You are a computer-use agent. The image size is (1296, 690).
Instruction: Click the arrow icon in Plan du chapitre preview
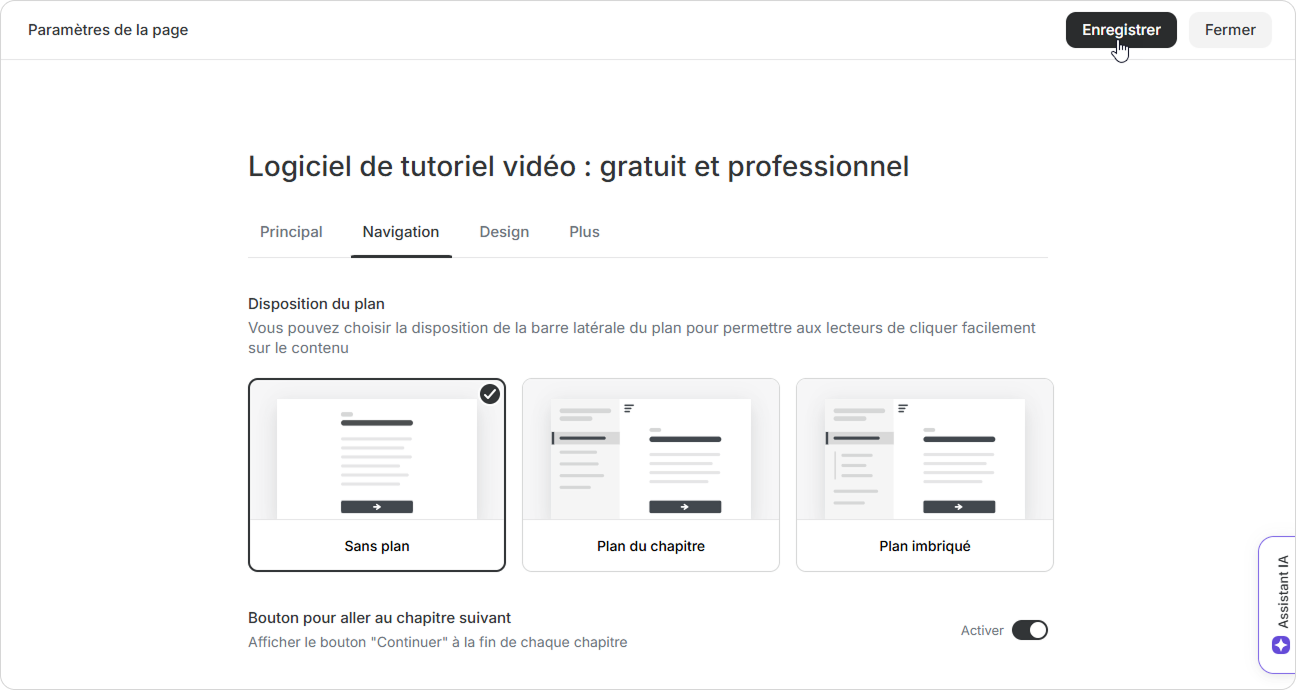click(x=685, y=507)
